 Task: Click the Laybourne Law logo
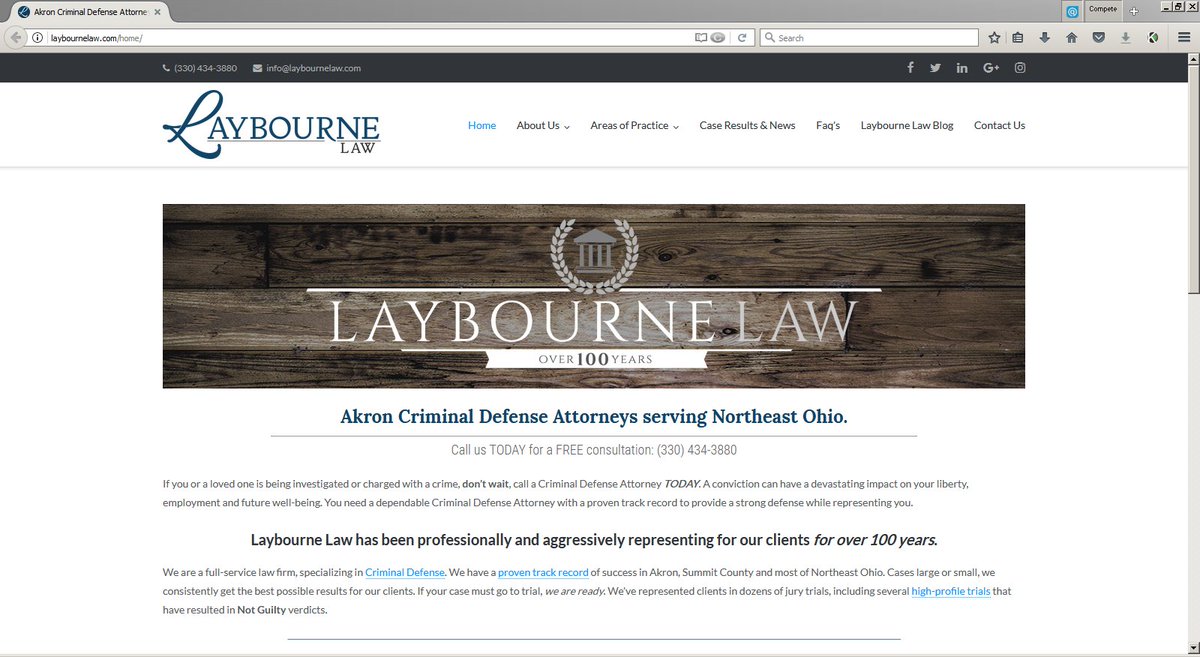tap(271, 125)
